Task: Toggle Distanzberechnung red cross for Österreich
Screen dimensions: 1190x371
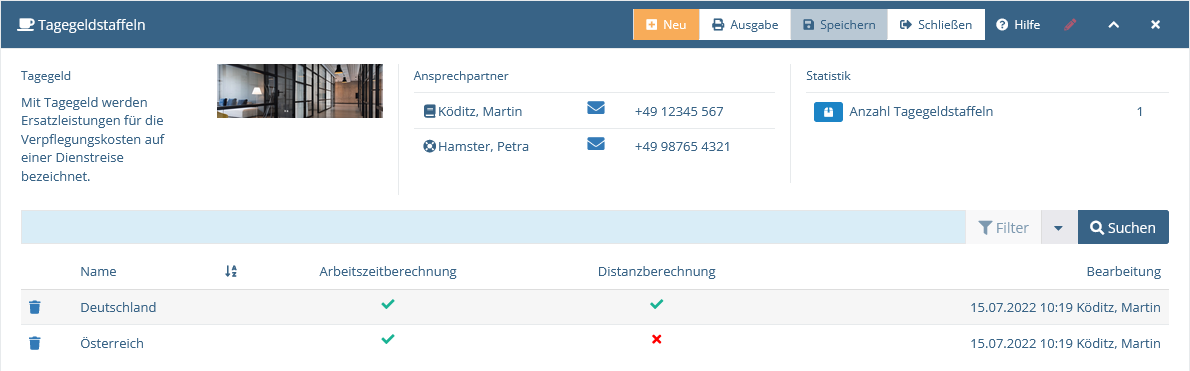Action: (656, 340)
